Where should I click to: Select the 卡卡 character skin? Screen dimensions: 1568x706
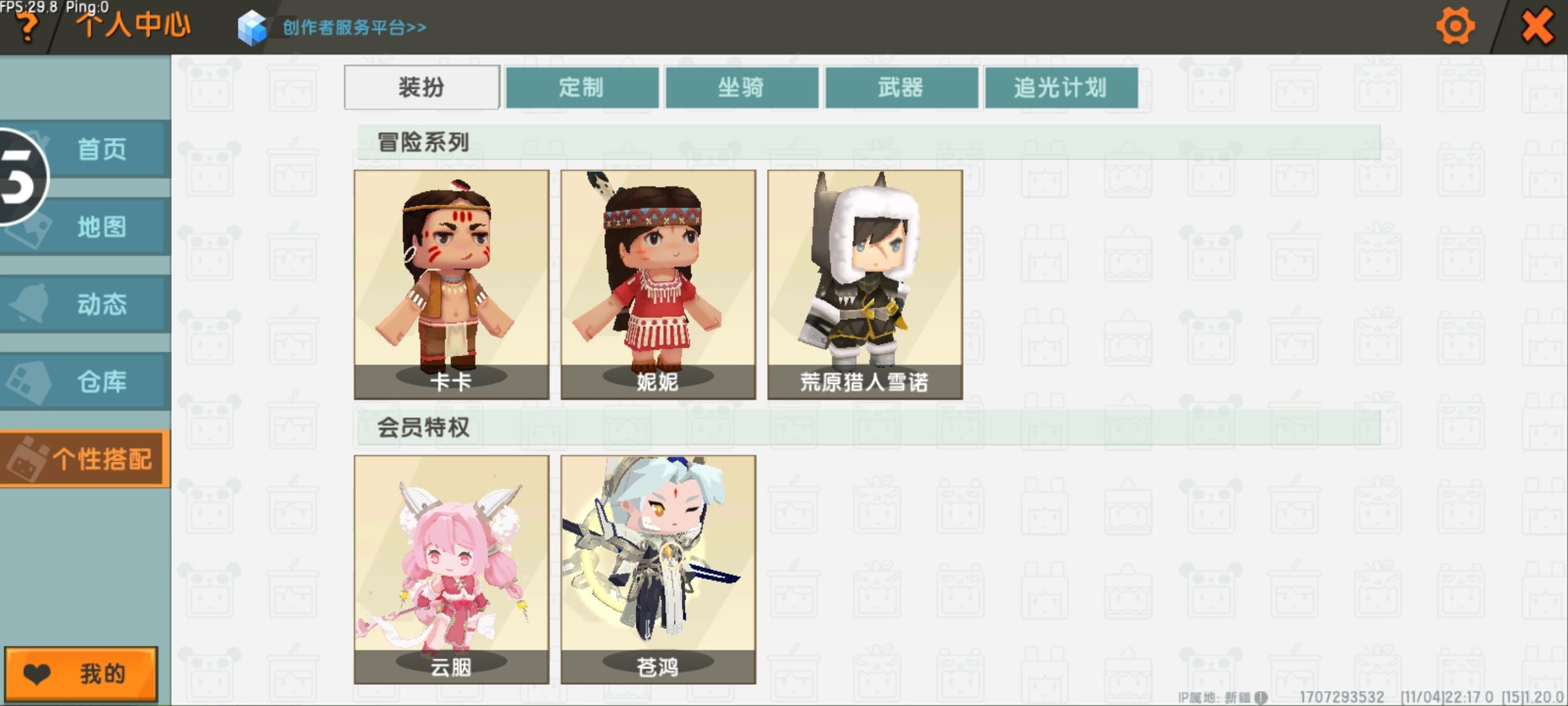[451, 284]
